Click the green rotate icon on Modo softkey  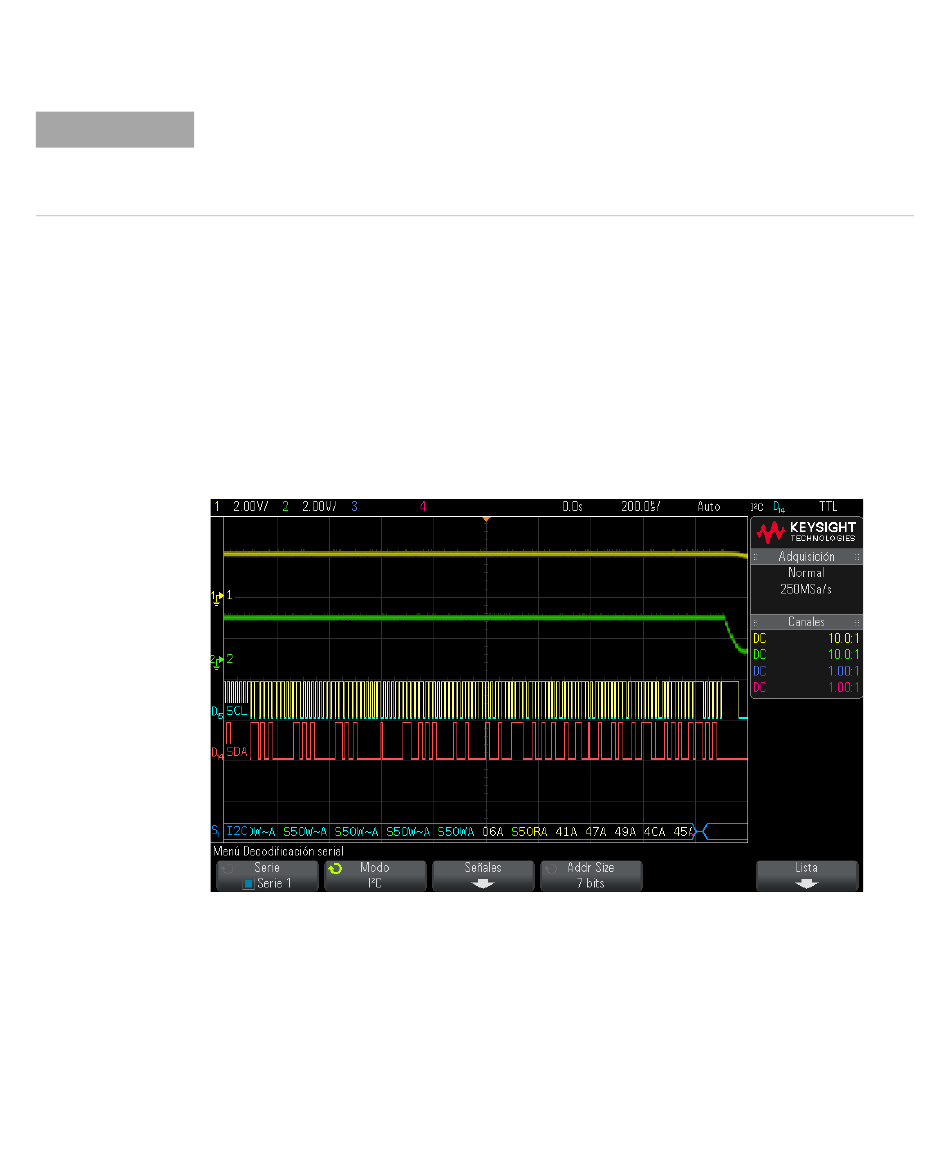335,868
